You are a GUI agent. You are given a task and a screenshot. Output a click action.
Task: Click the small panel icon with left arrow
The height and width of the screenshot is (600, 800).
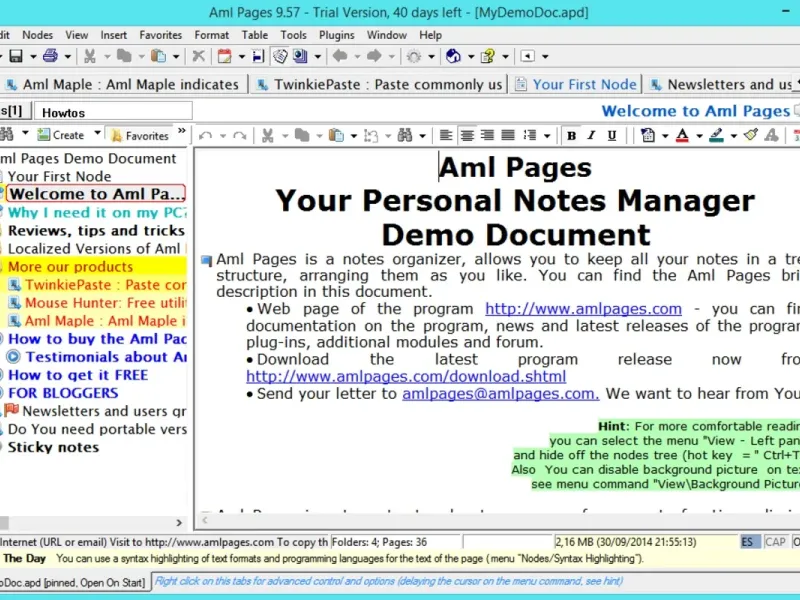[528, 56]
